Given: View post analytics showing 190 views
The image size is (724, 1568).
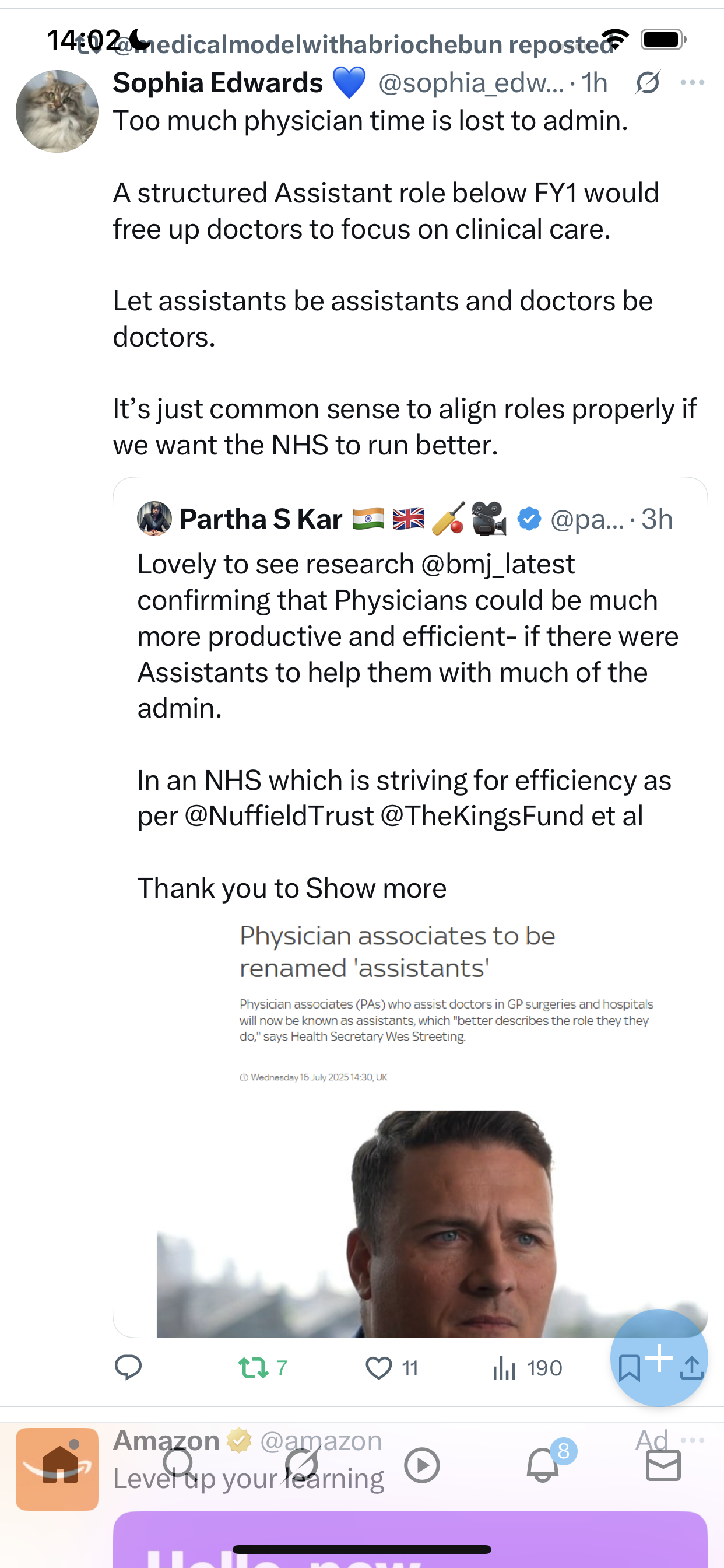Looking at the screenshot, I should (x=504, y=1368).
